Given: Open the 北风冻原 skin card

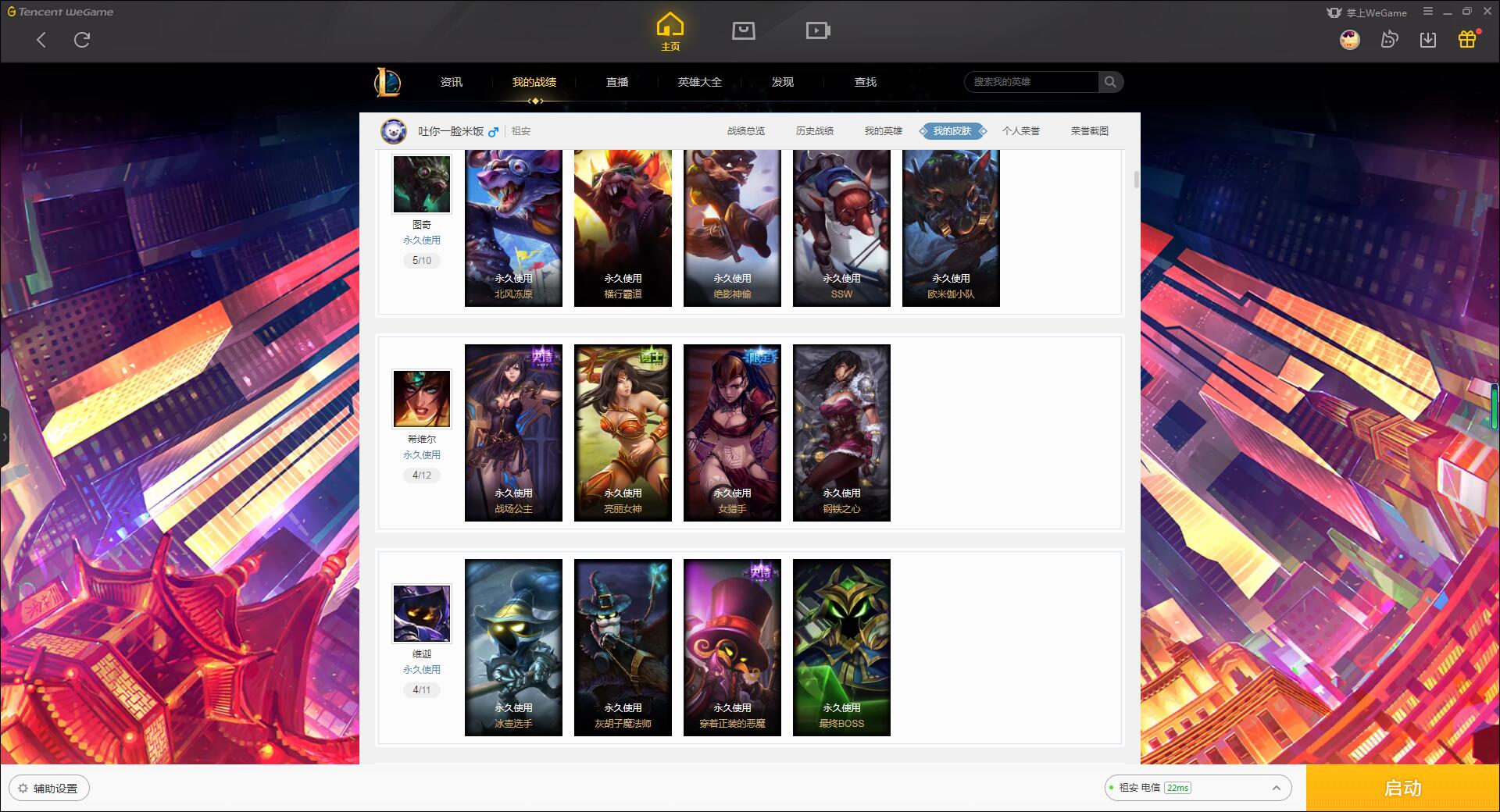Looking at the screenshot, I should click(513, 227).
